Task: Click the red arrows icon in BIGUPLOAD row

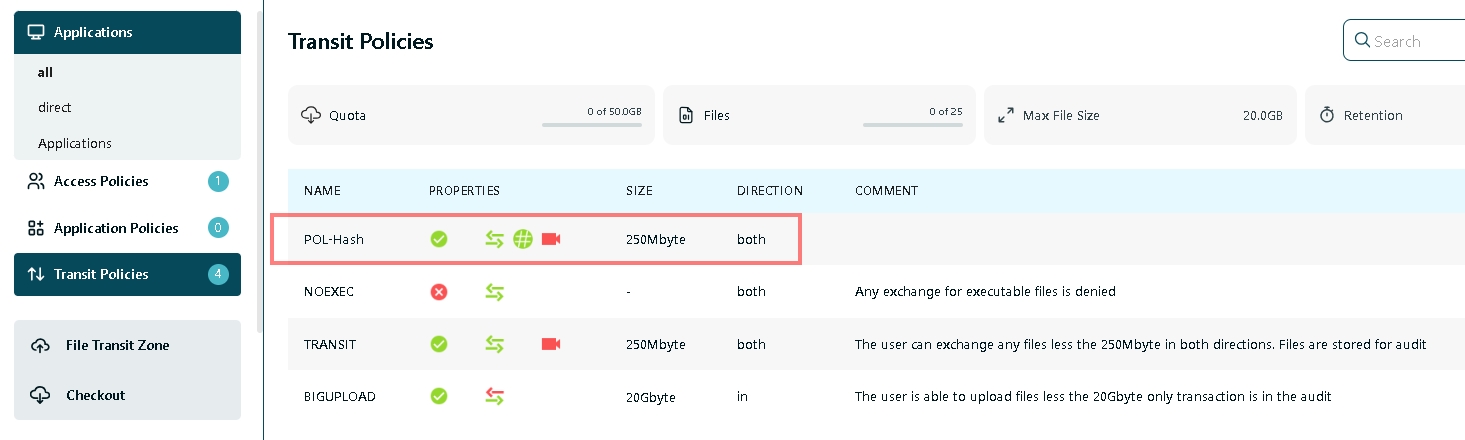Action: click(x=494, y=396)
